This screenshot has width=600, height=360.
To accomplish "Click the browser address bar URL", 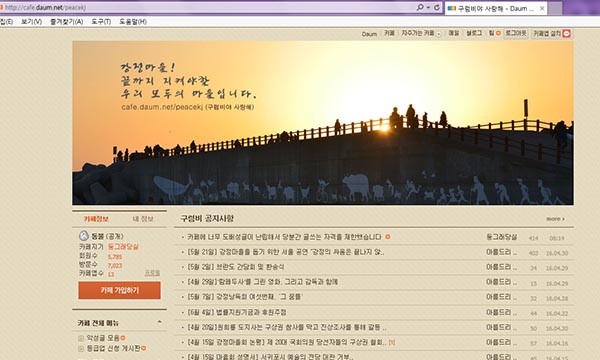I will [46, 7].
